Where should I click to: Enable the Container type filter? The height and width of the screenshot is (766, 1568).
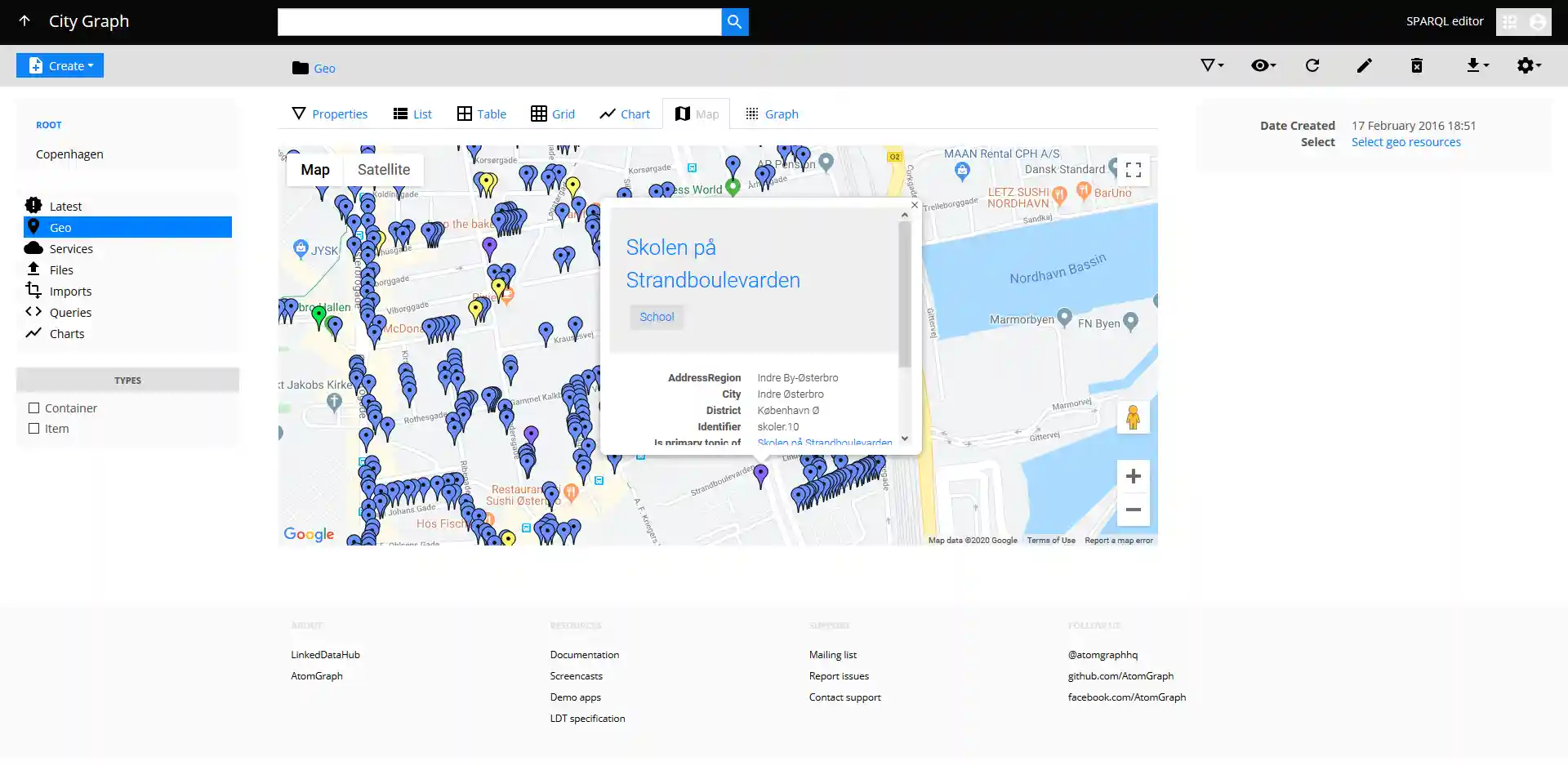coord(34,407)
